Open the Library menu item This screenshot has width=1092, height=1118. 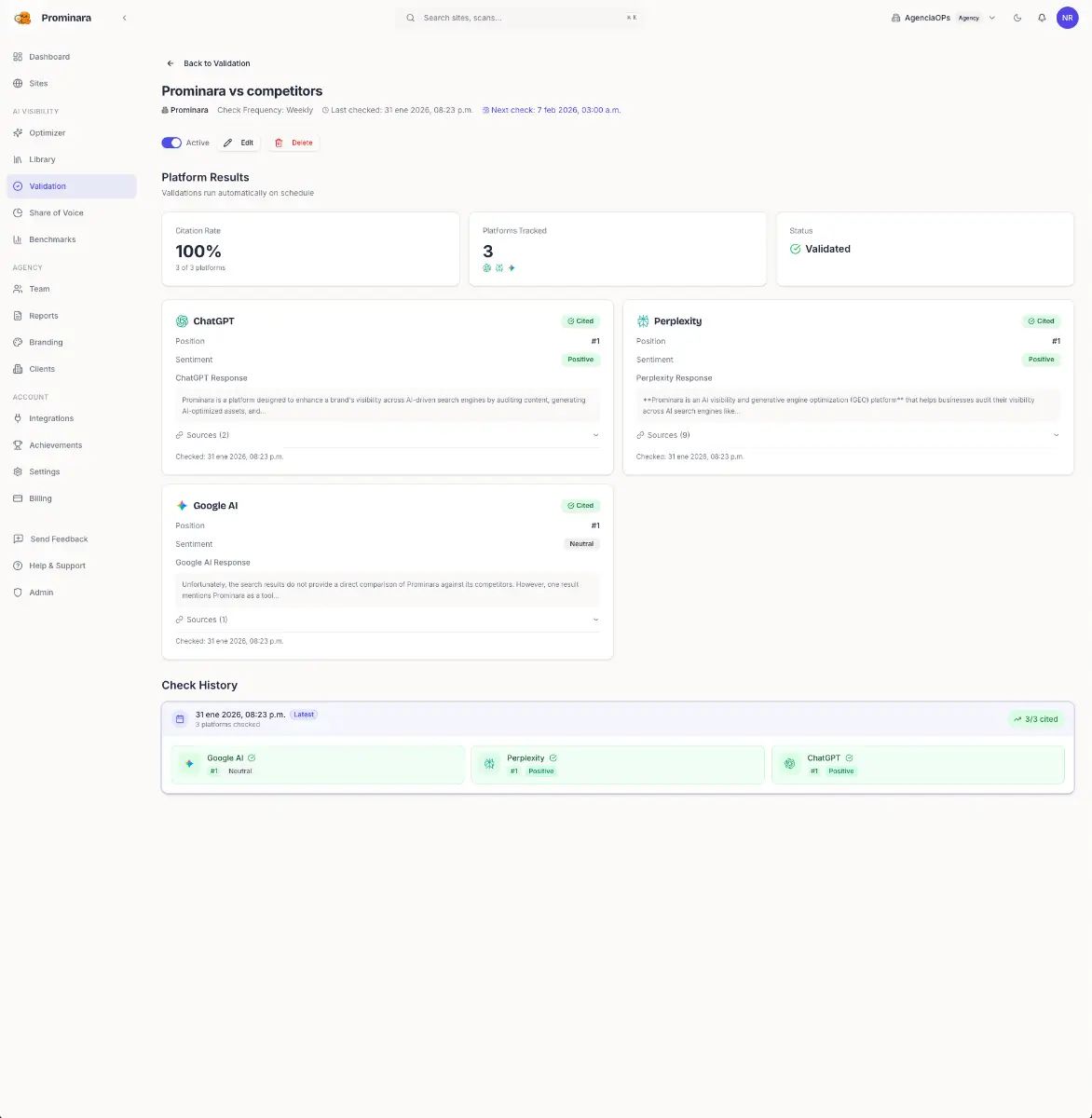[x=72, y=159]
